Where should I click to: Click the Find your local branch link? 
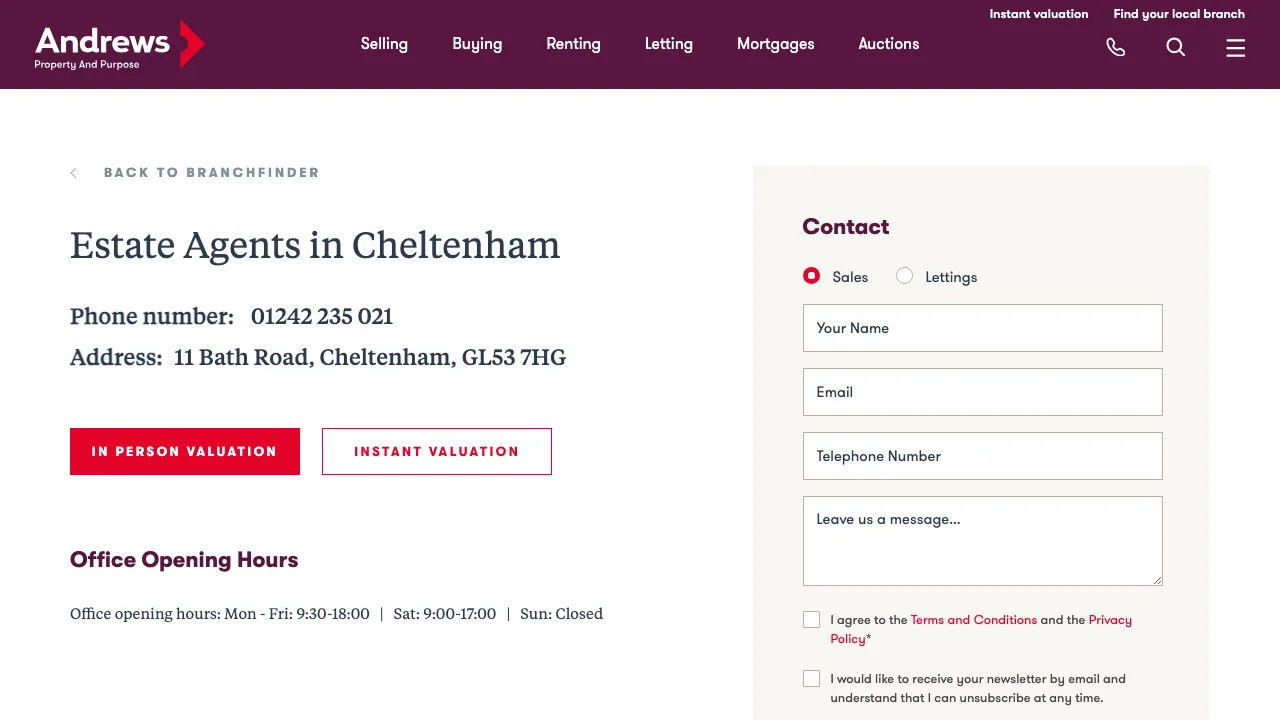coord(1179,14)
